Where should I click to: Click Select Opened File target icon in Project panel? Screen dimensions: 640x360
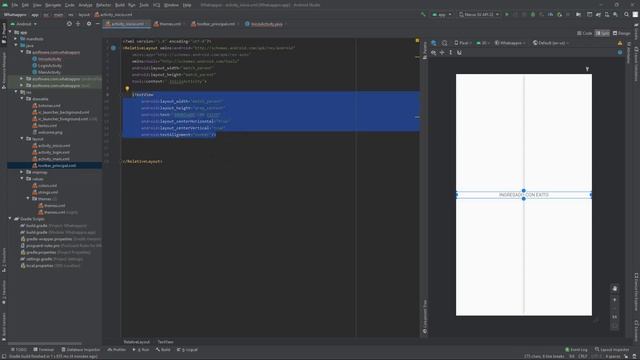point(69,24)
